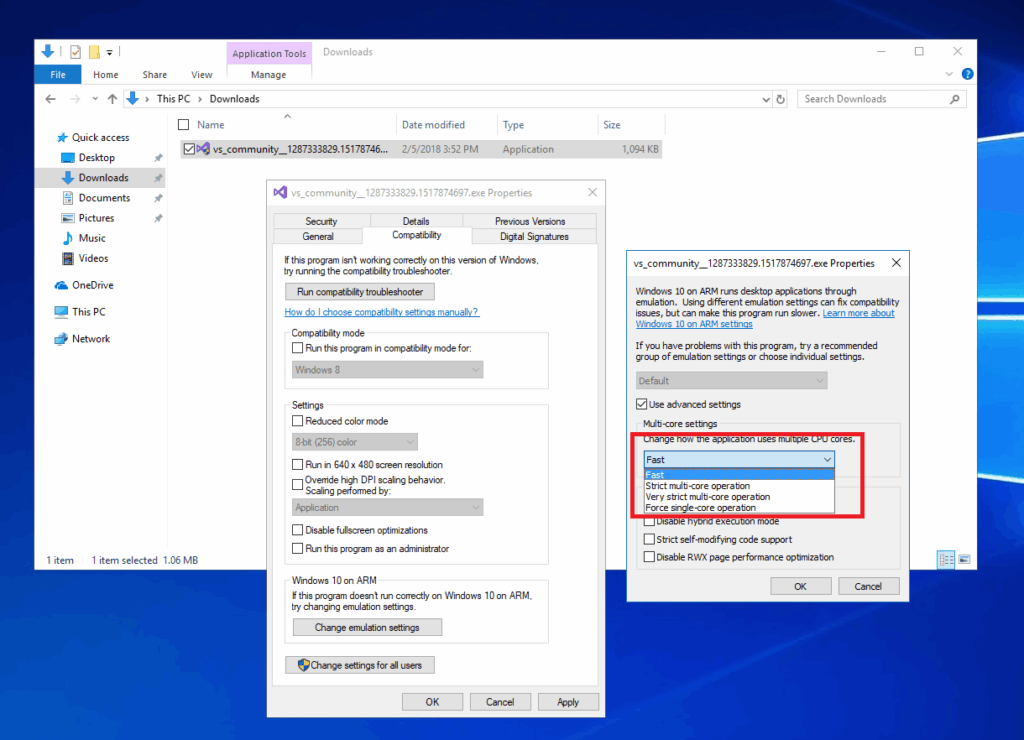
Task: Open the View ribbon tab
Action: (x=201, y=74)
